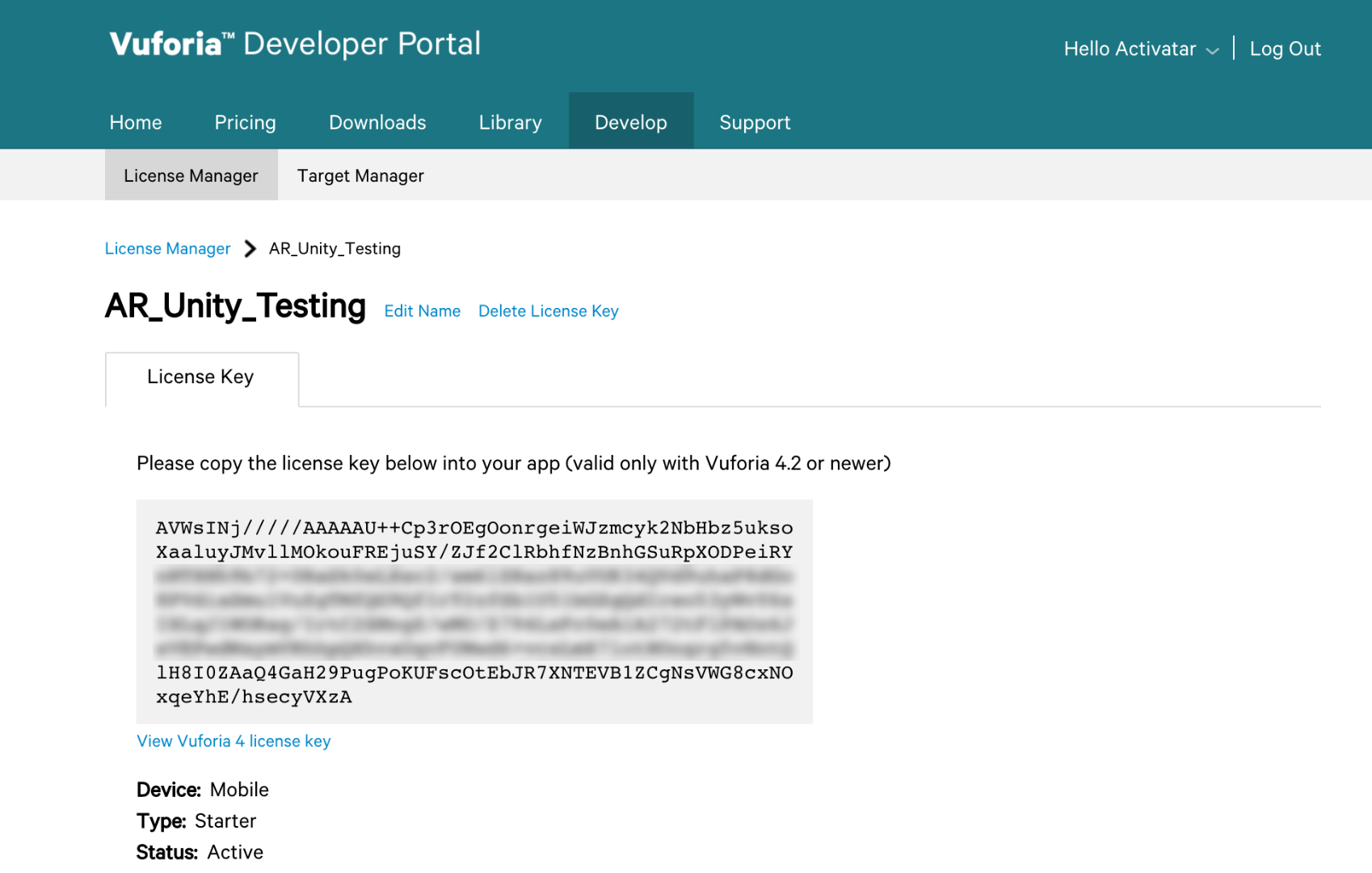1372x873 pixels.
Task: Click the Log Out link
Action: click(1285, 49)
